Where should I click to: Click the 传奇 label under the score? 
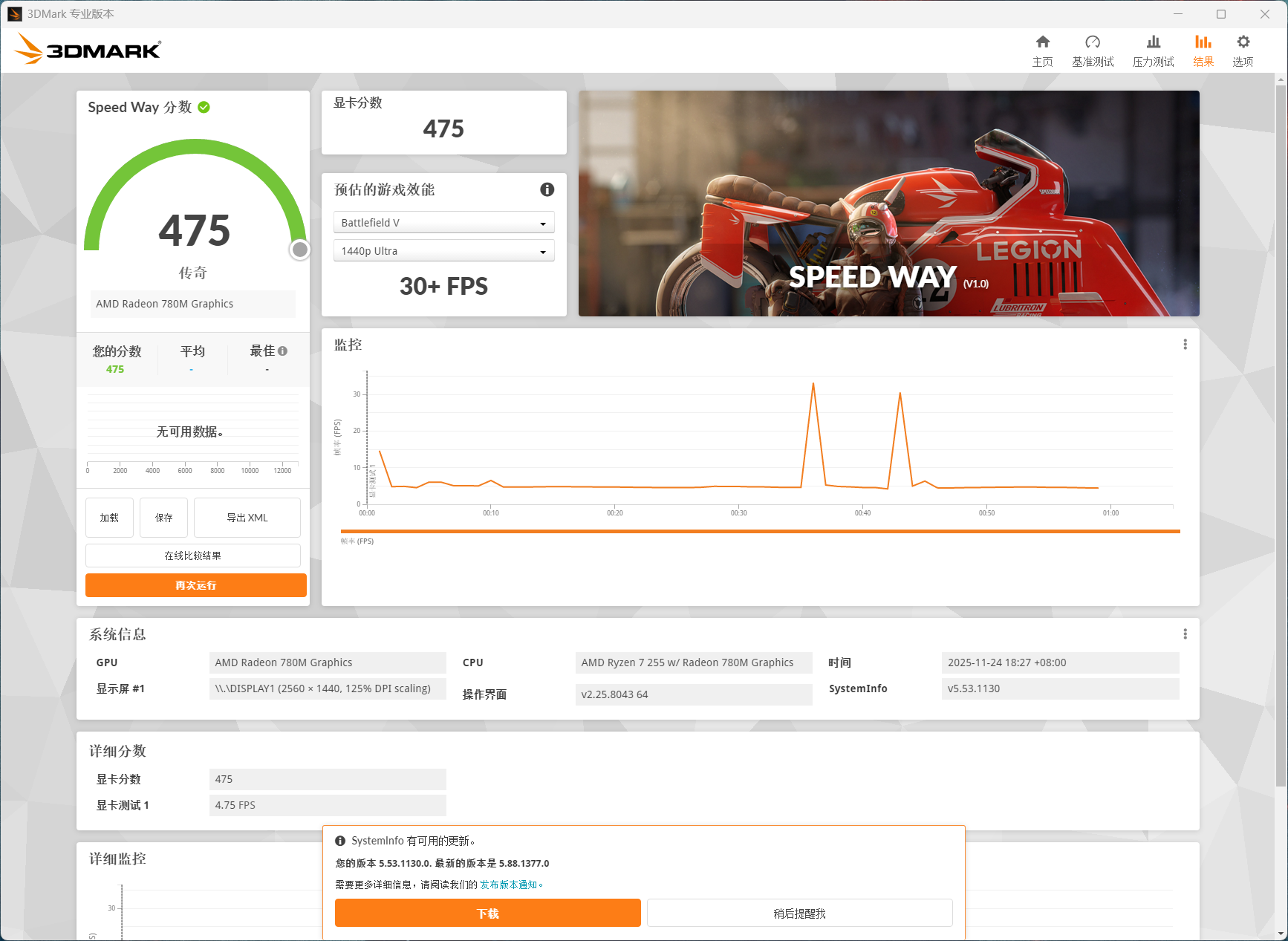(x=193, y=273)
